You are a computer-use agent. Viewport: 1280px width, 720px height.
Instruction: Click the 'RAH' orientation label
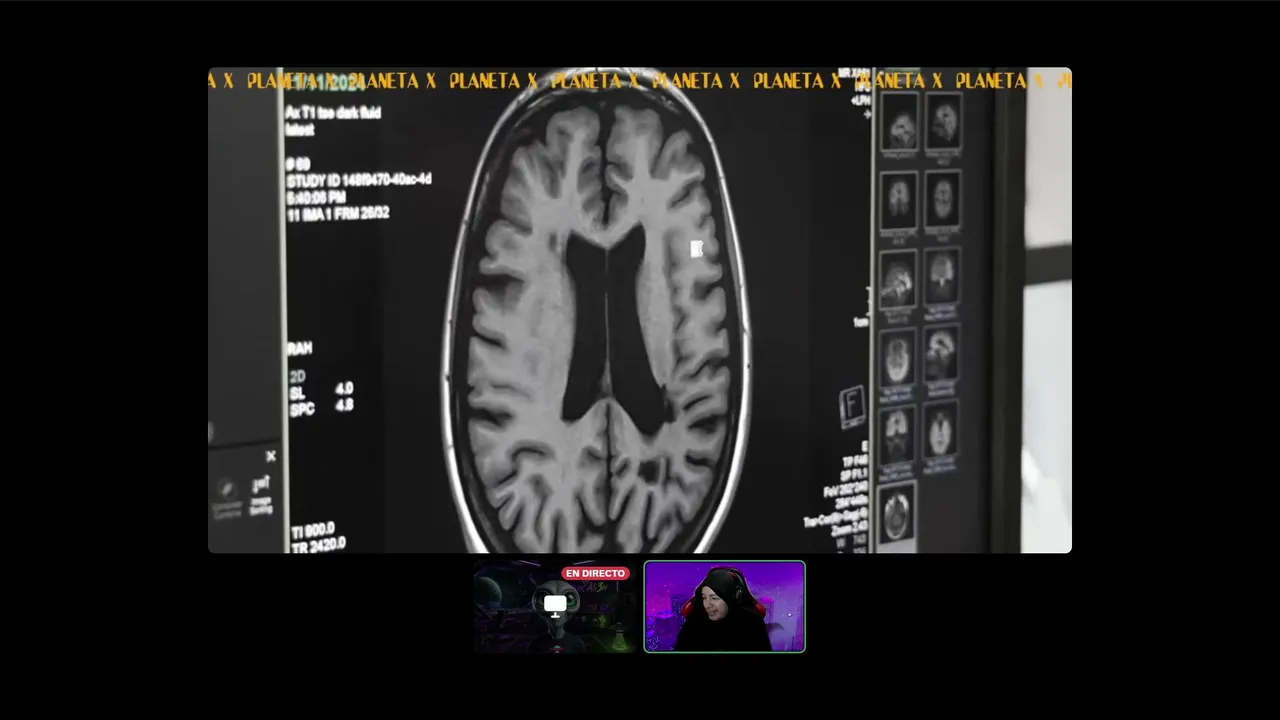(299, 348)
